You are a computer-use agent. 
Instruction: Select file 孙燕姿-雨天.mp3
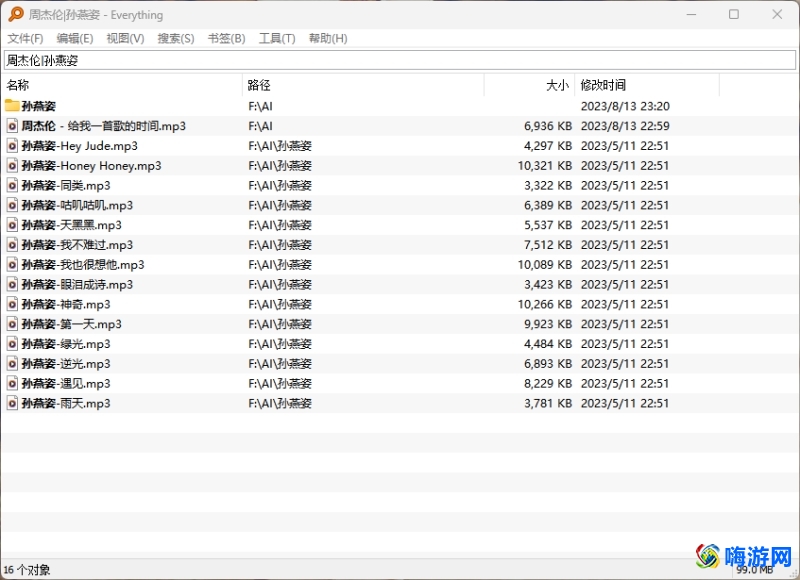(x=66, y=404)
